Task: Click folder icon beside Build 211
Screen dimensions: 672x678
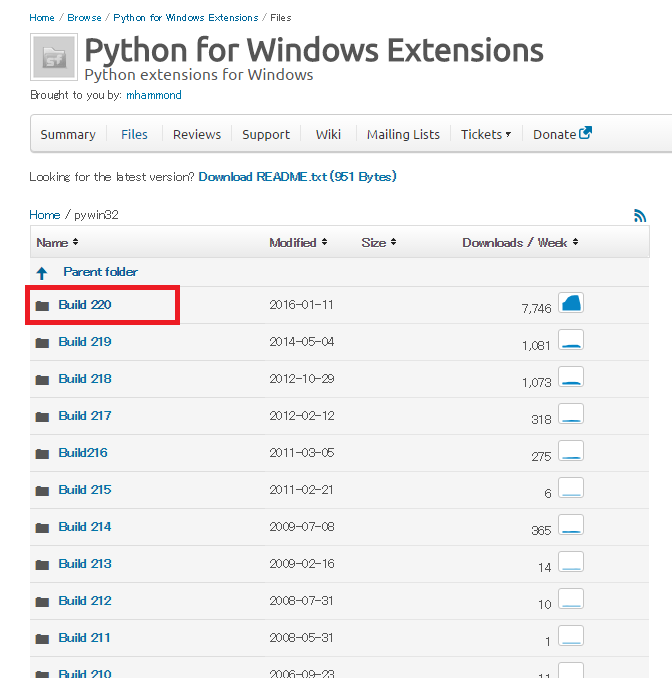Action: click(x=42, y=639)
